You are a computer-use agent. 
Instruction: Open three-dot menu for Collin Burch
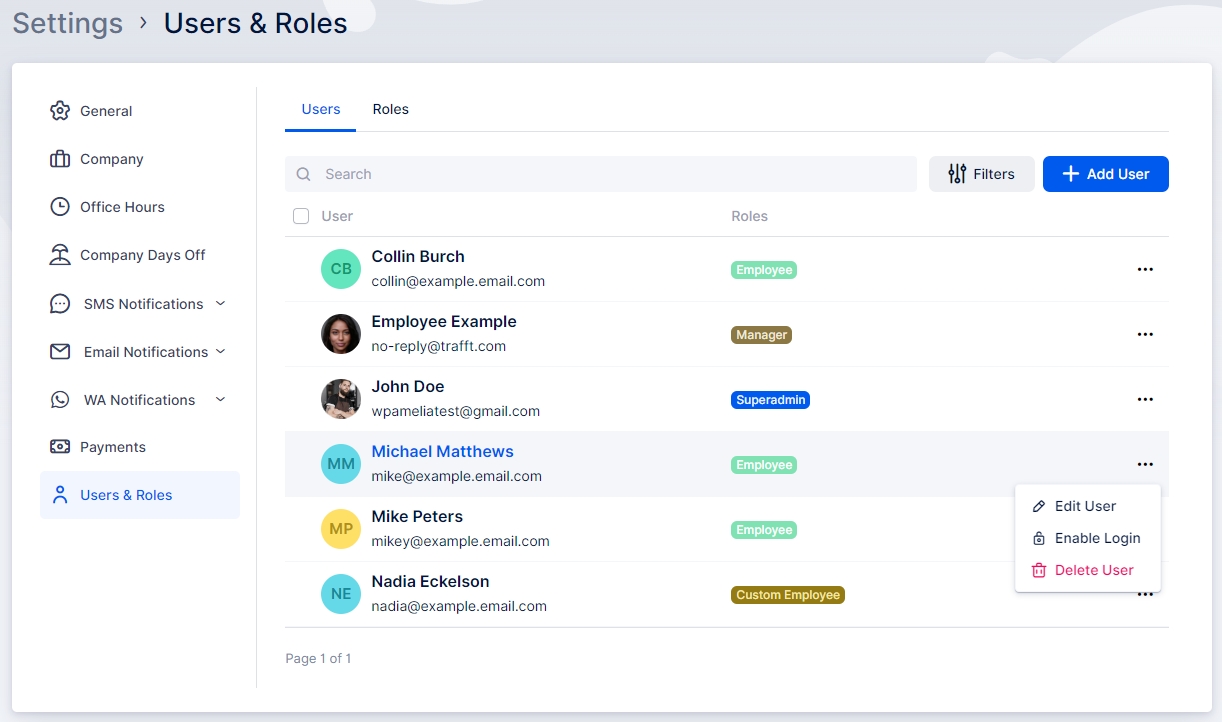point(1145,269)
